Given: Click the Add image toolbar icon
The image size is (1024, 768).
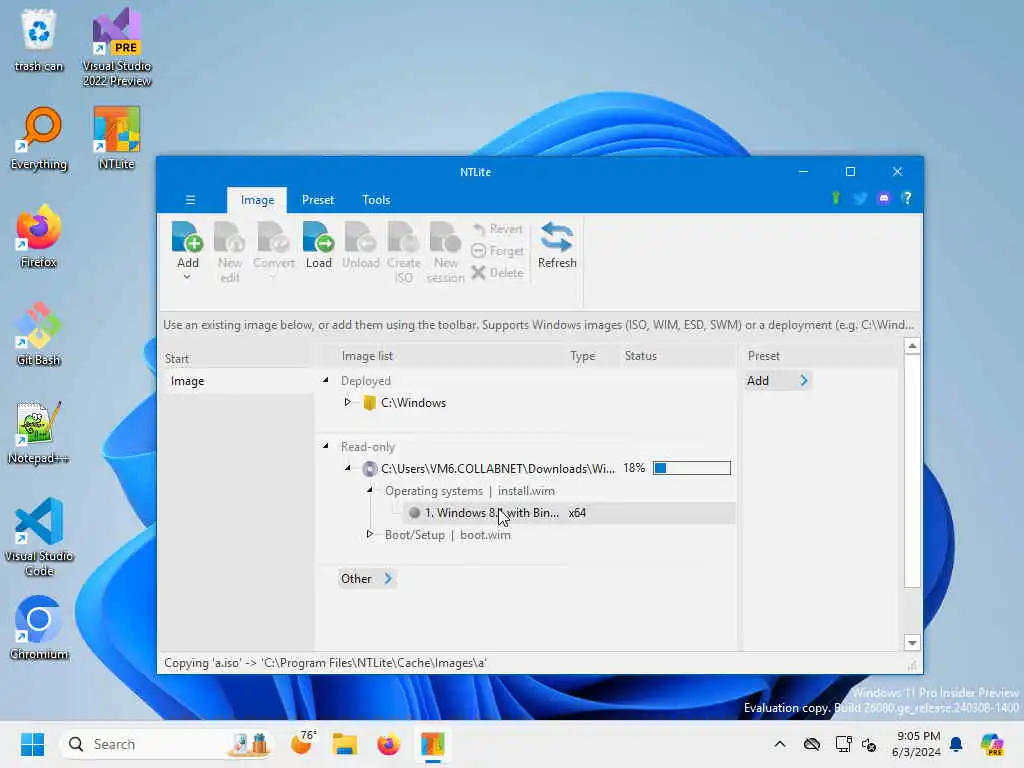Looking at the screenshot, I should pyautogui.click(x=187, y=238).
